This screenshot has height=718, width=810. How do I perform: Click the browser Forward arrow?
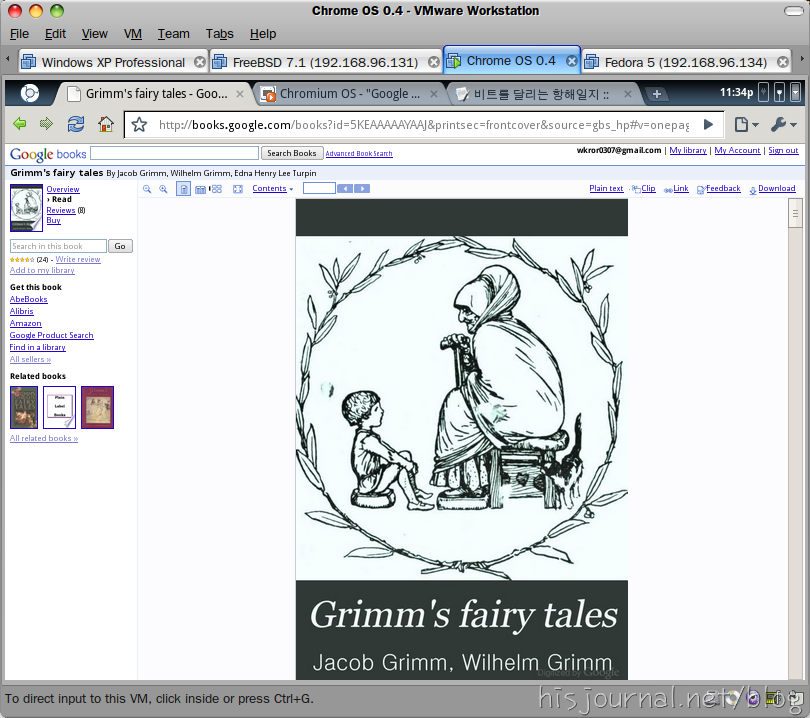pos(46,124)
